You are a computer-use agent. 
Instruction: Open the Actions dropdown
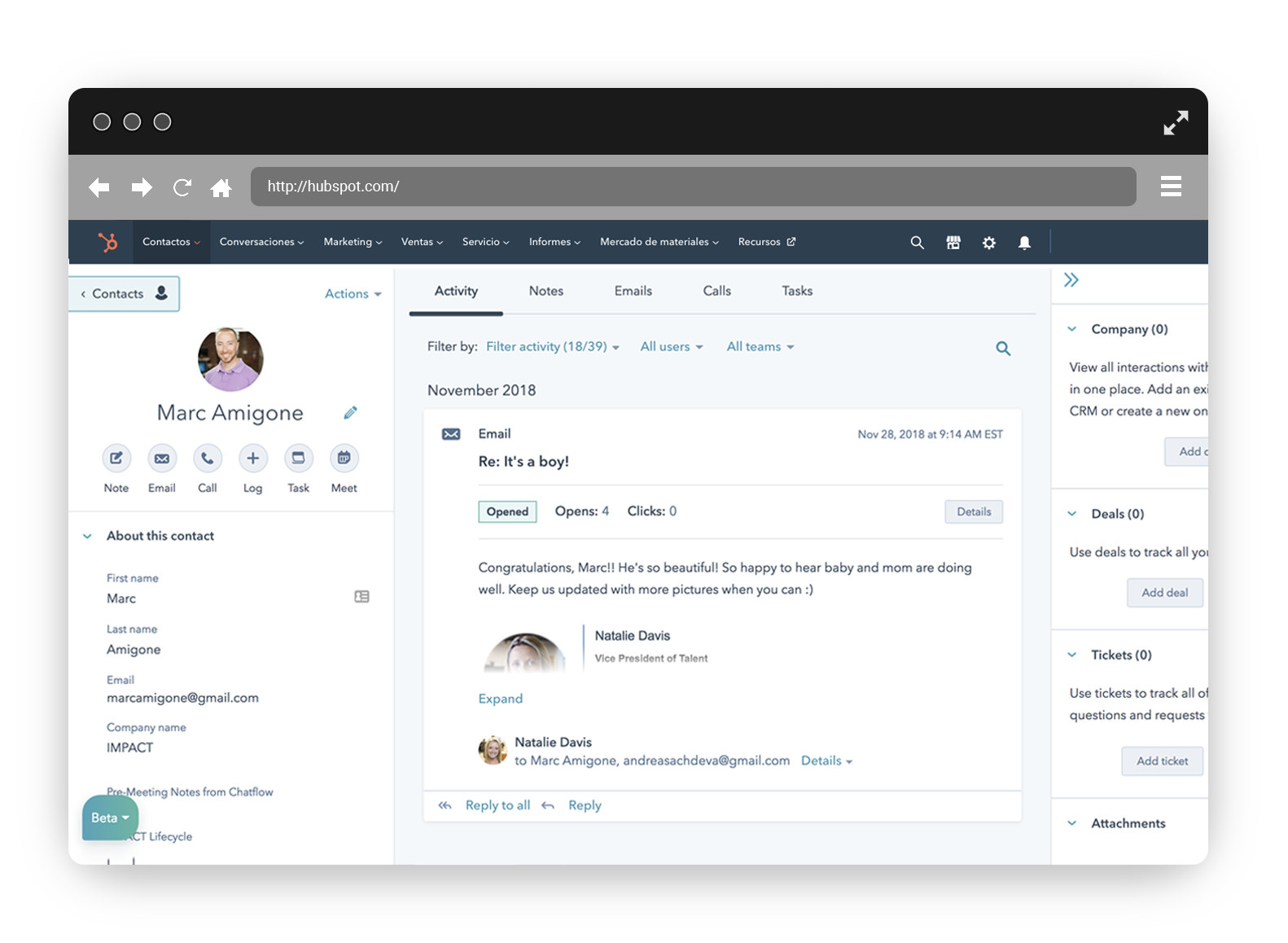pos(353,294)
